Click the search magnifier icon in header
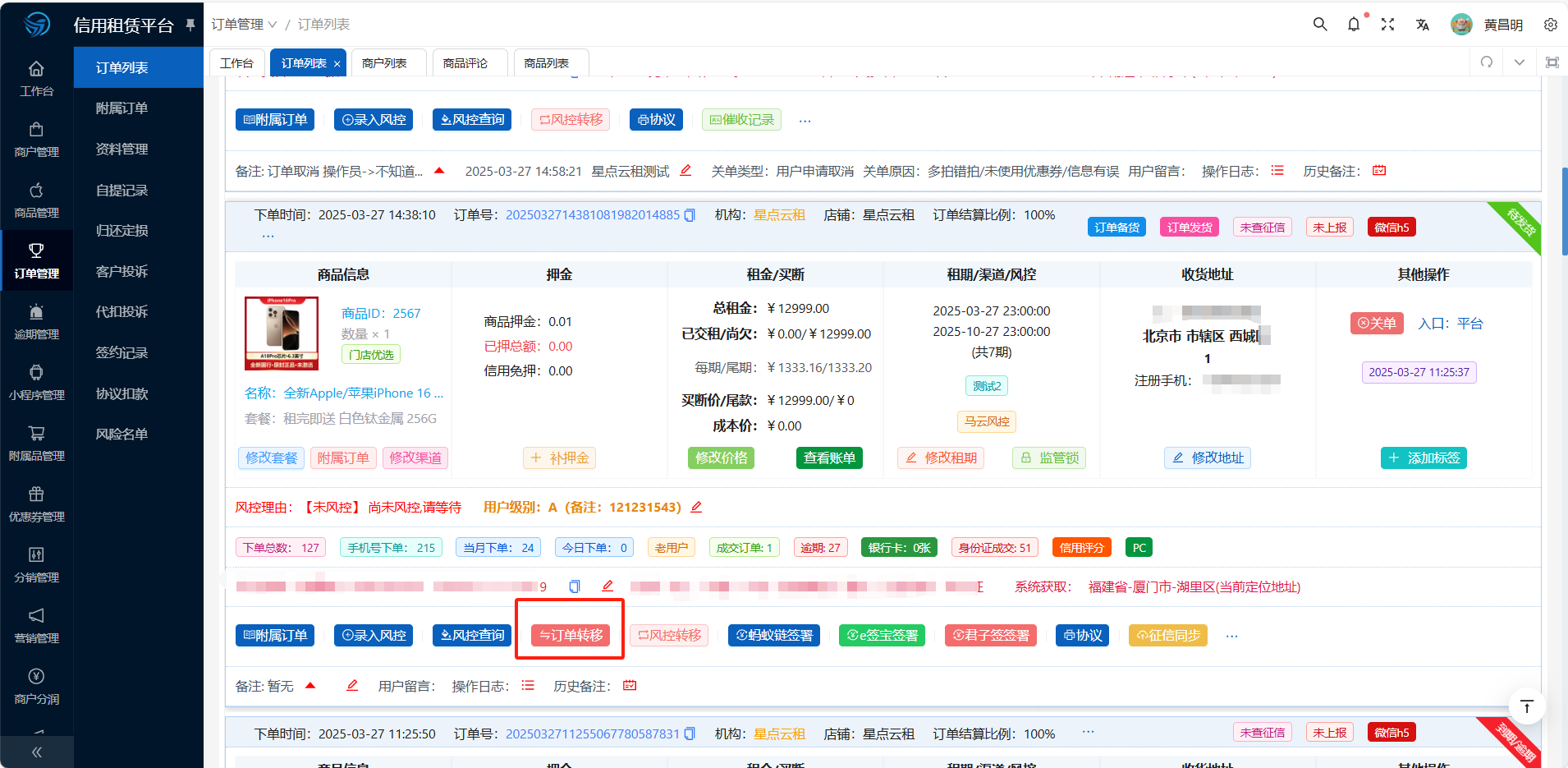 1319,25
